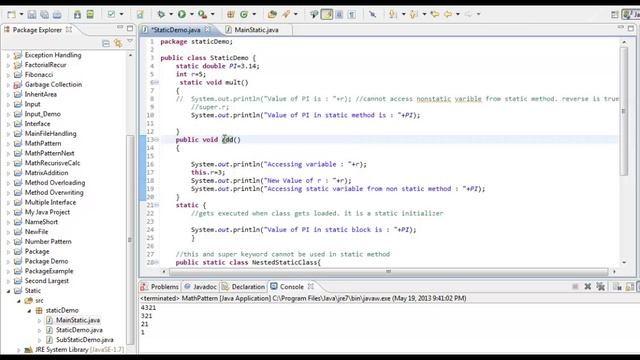
Task: Open the New Java Class dropdown arrow
Action: [x=254, y=14]
